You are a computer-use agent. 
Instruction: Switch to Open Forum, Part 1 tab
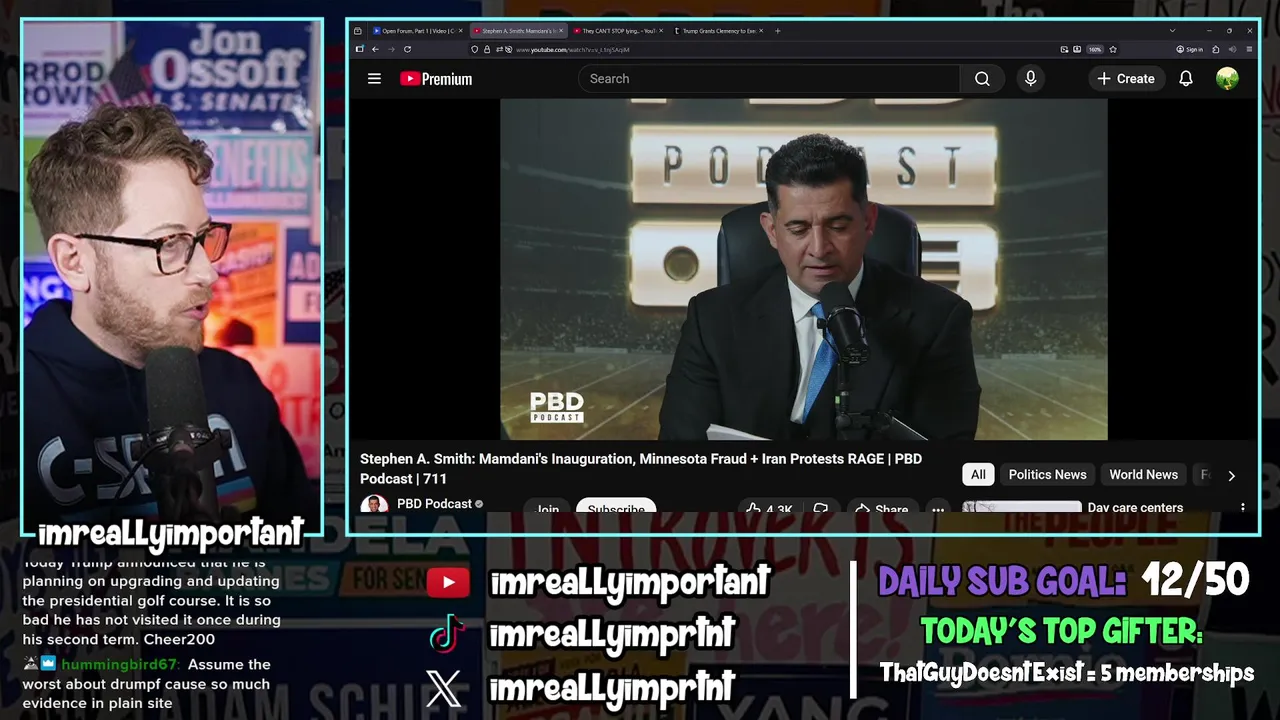coord(415,31)
